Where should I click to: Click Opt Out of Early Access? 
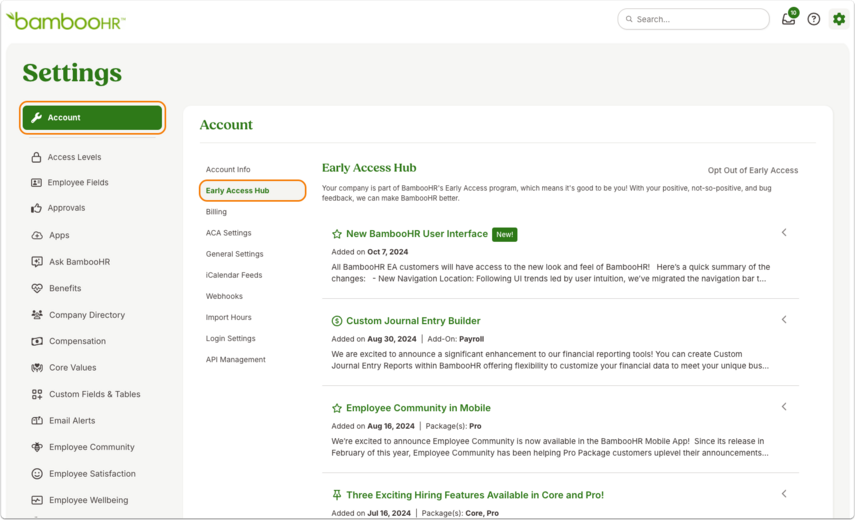coord(752,171)
